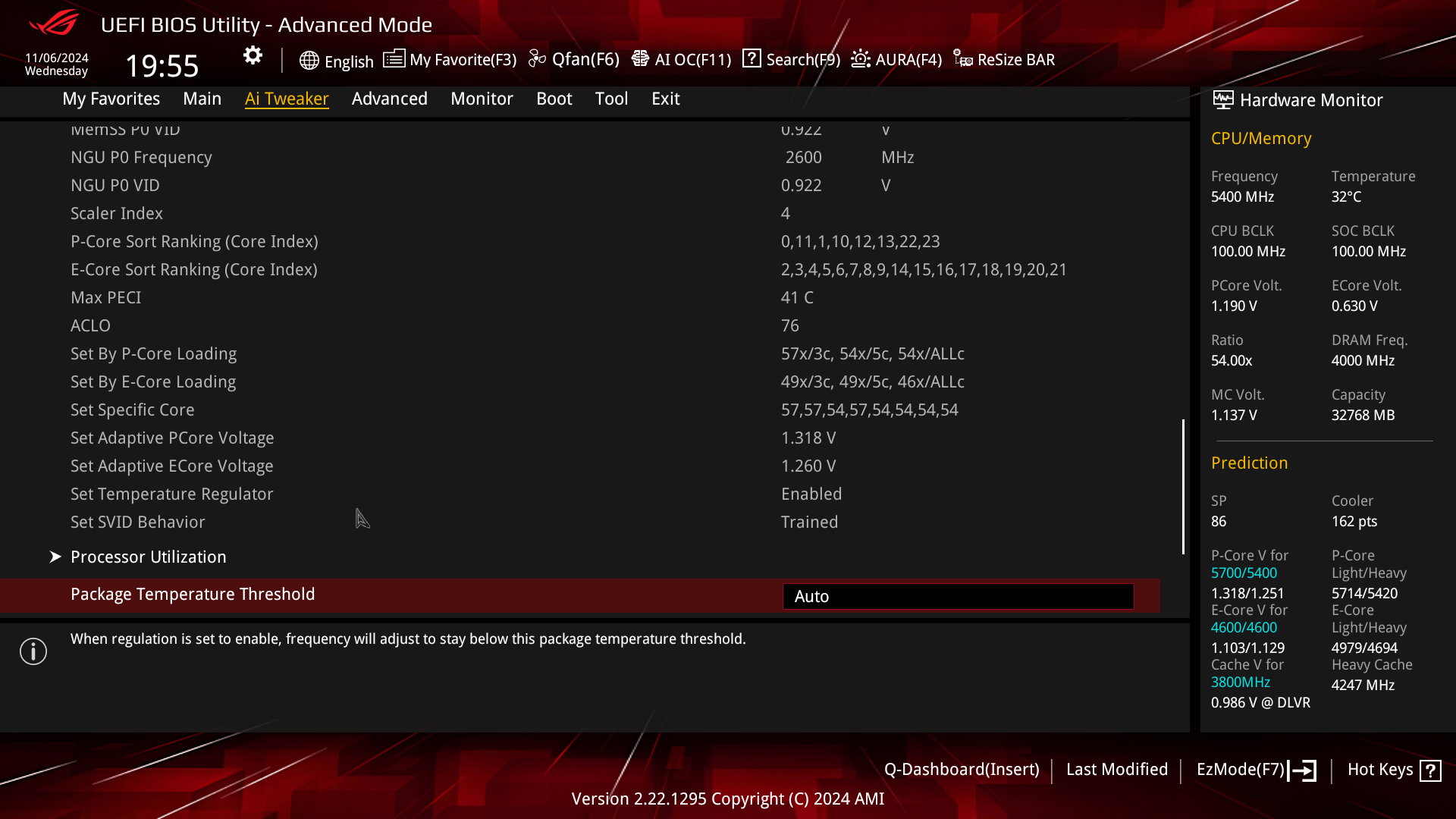1456x819 pixels.
Task: Click EzMode exit arrow icon
Action: click(x=1303, y=770)
